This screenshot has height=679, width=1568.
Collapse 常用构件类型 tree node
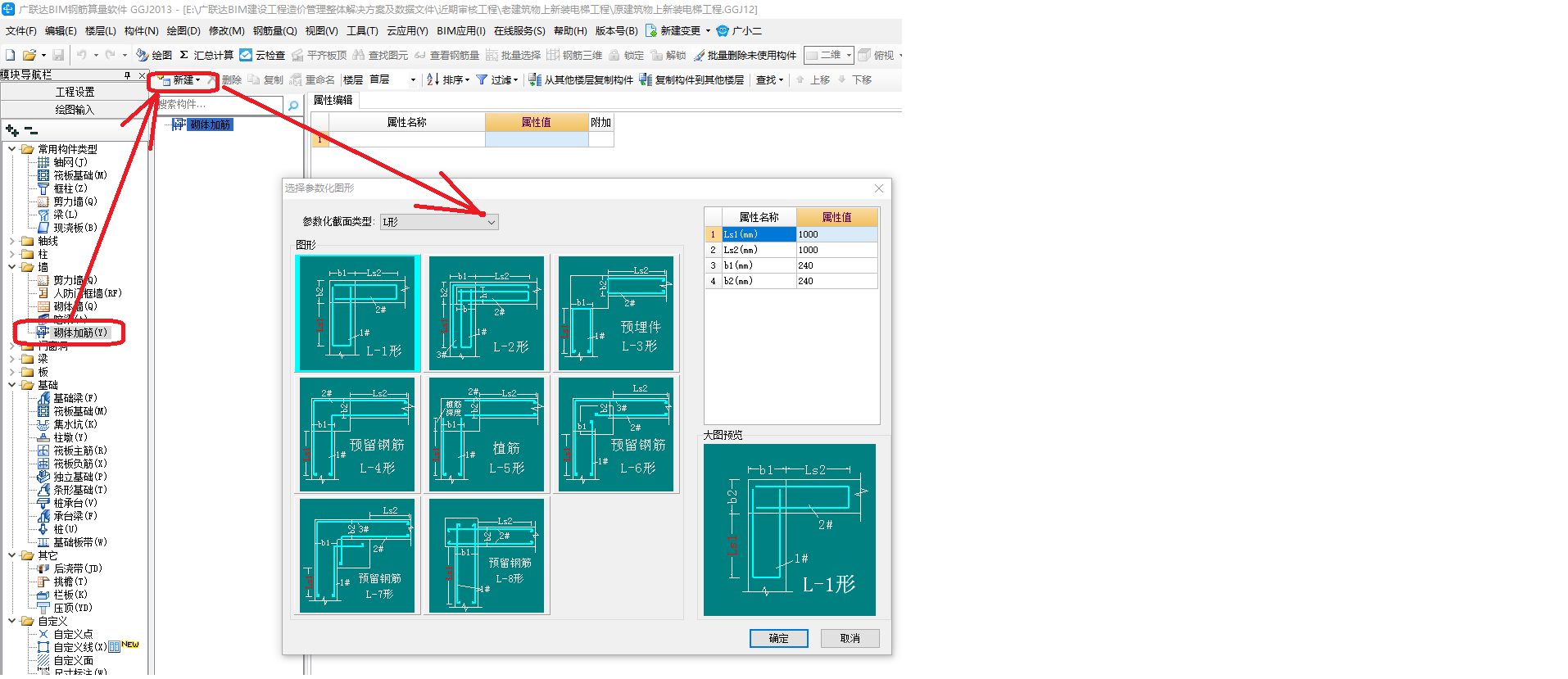tap(11, 149)
